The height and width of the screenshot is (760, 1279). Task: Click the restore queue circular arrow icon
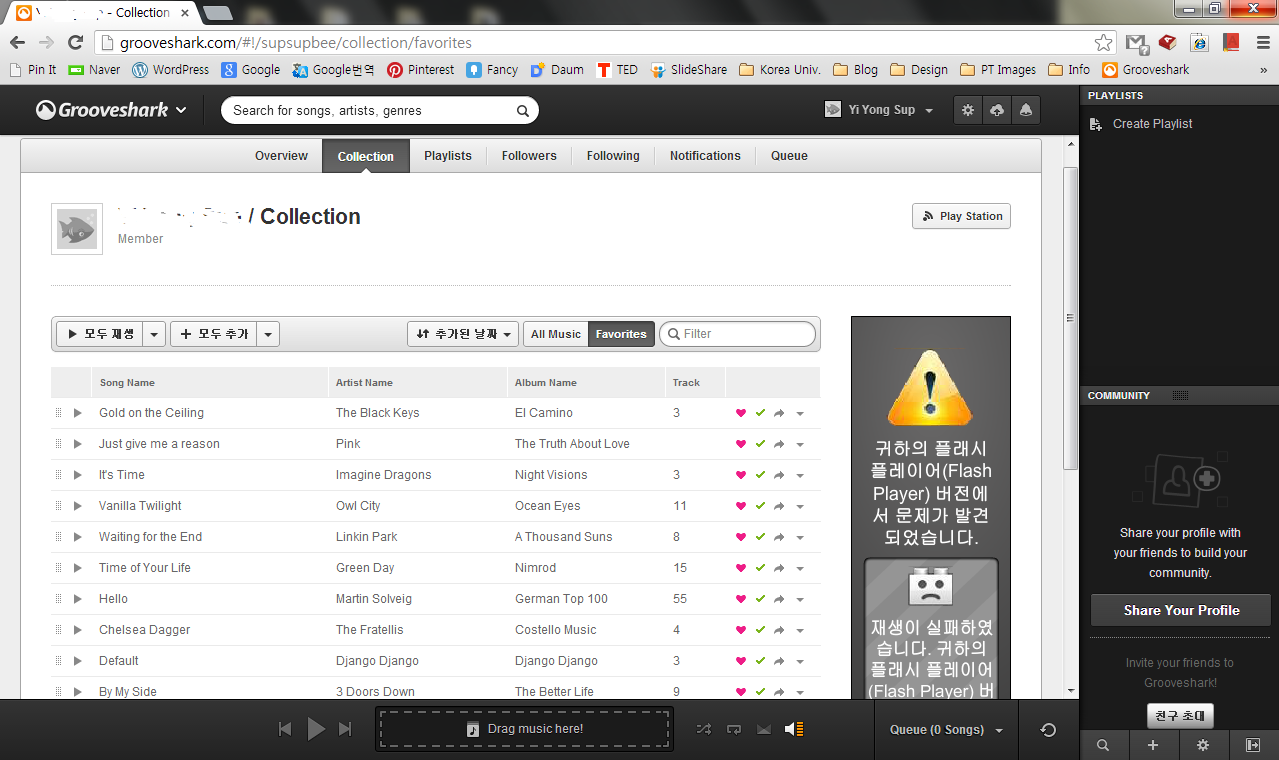[x=1048, y=730]
